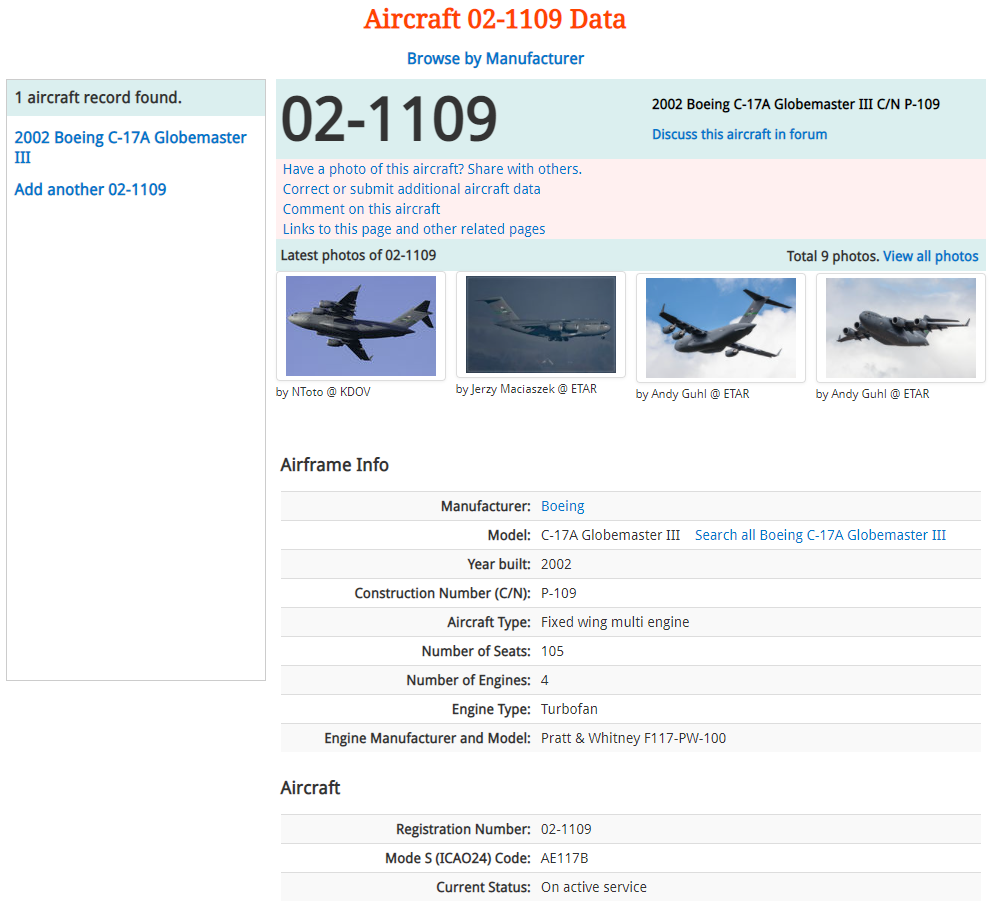The height and width of the screenshot is (924, 1000).
Task: Click the '2002 Boeing C-17A Globemaster III C/N P-109' text
Action: pos(796,104)
